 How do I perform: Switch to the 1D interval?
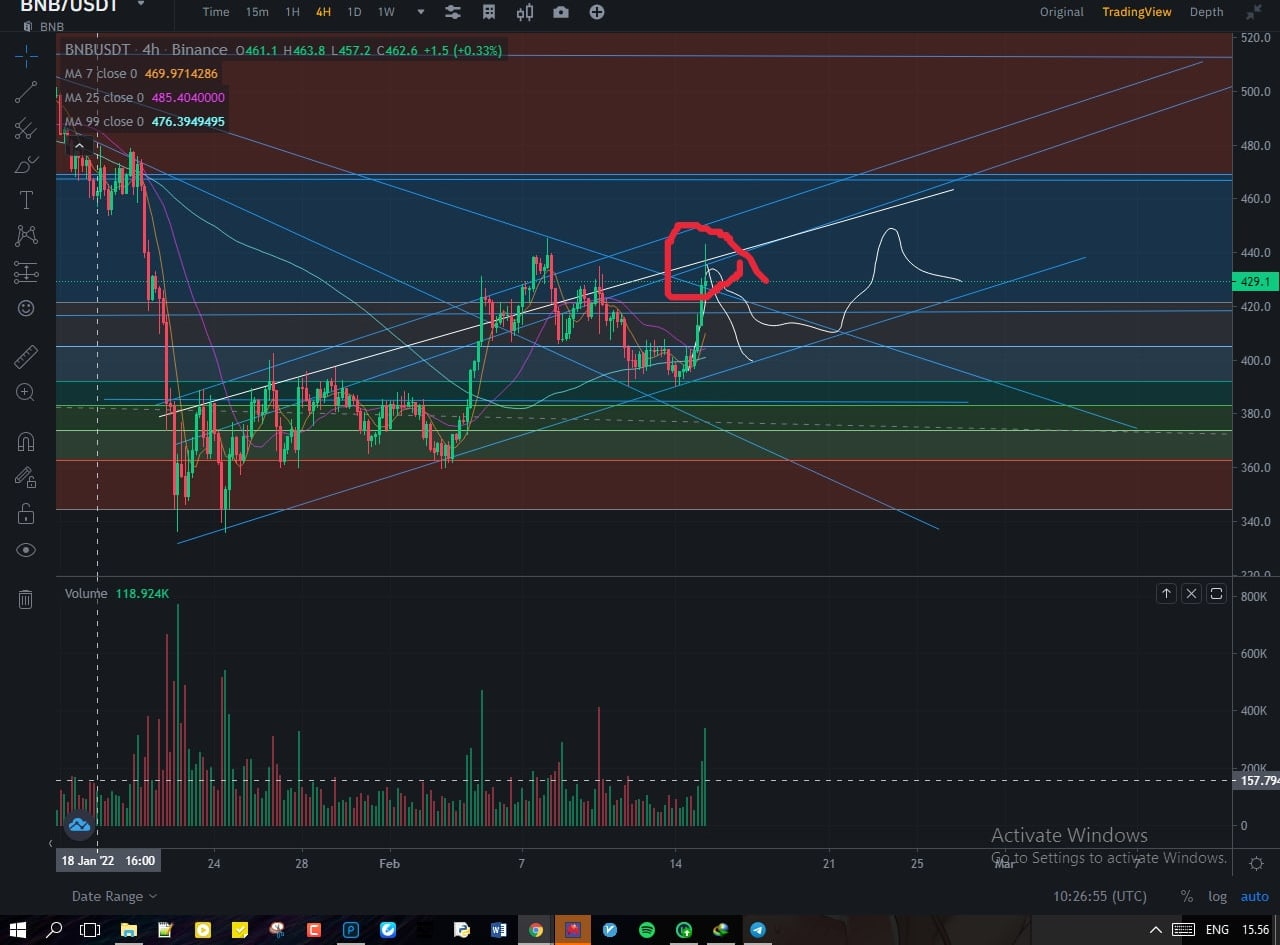(354, 12)
